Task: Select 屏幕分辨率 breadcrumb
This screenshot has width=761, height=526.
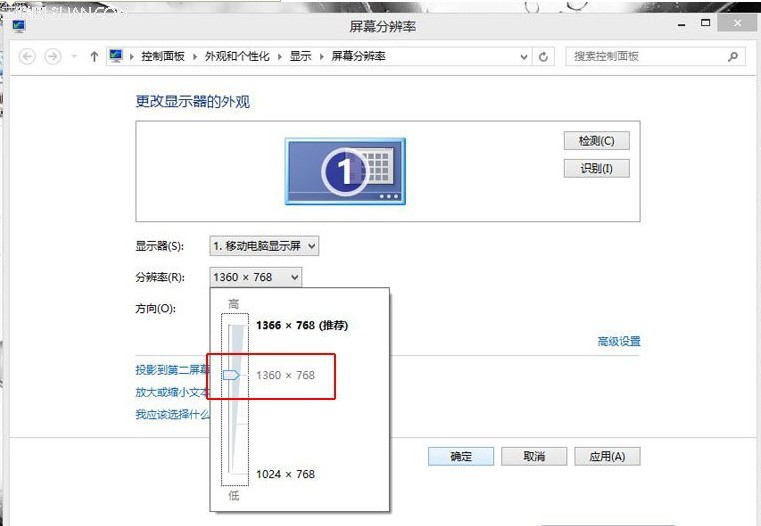Action: 358,56
